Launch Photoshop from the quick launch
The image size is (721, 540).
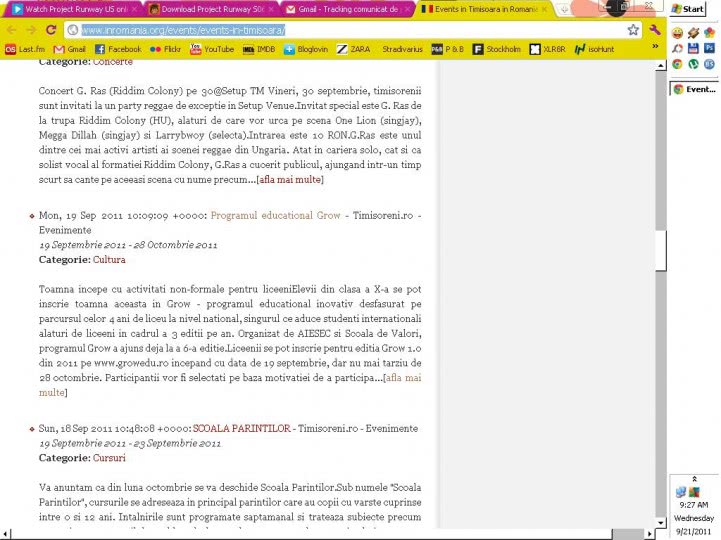point(709,48)
